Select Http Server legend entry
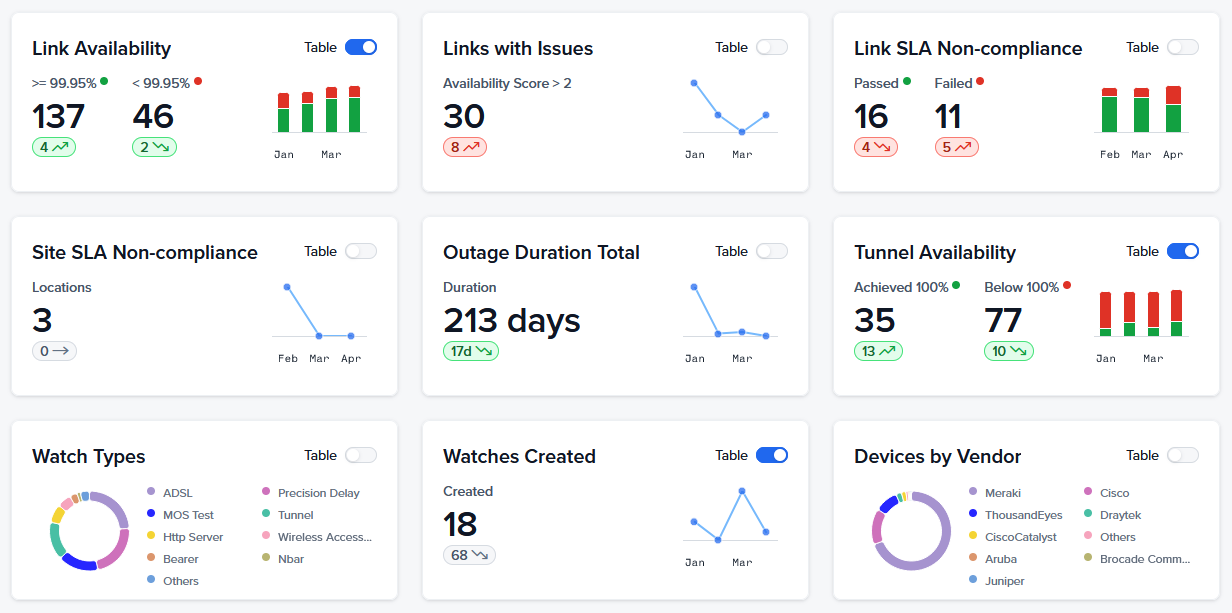Viewport: 1232px width, 613px height. [x=185, y=537]
